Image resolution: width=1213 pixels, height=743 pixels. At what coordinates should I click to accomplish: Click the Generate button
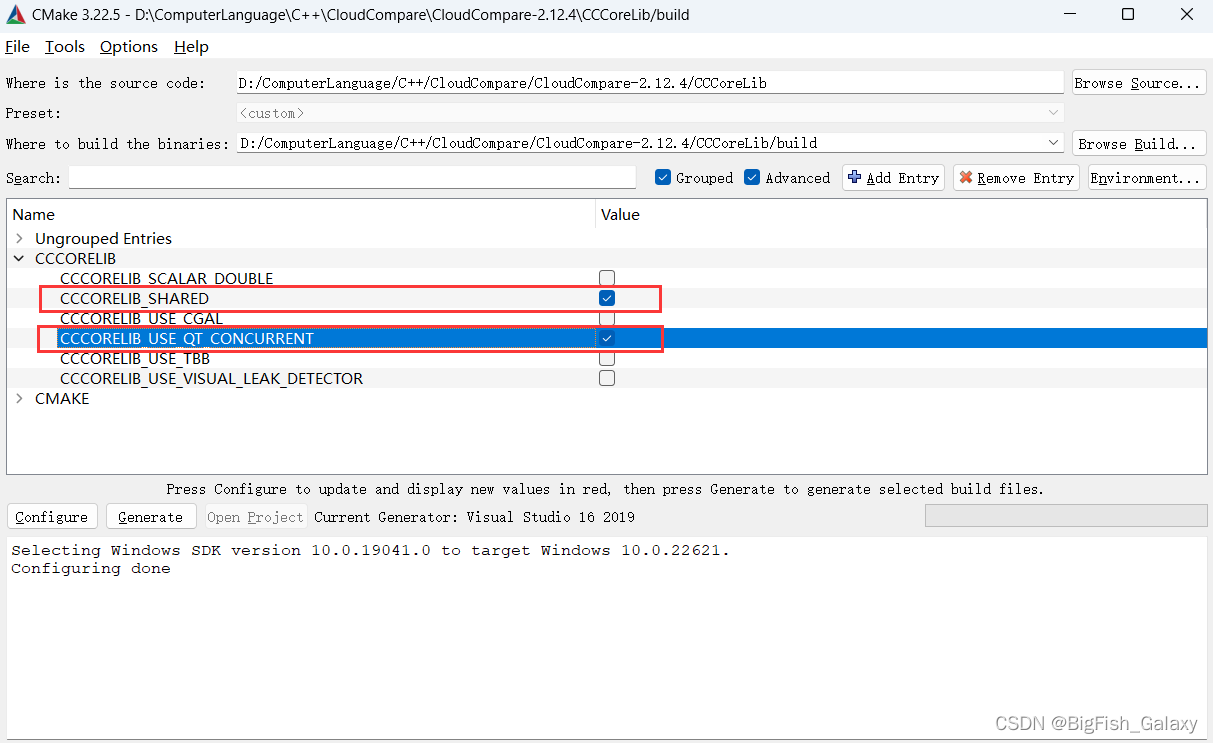pos(150,516)
